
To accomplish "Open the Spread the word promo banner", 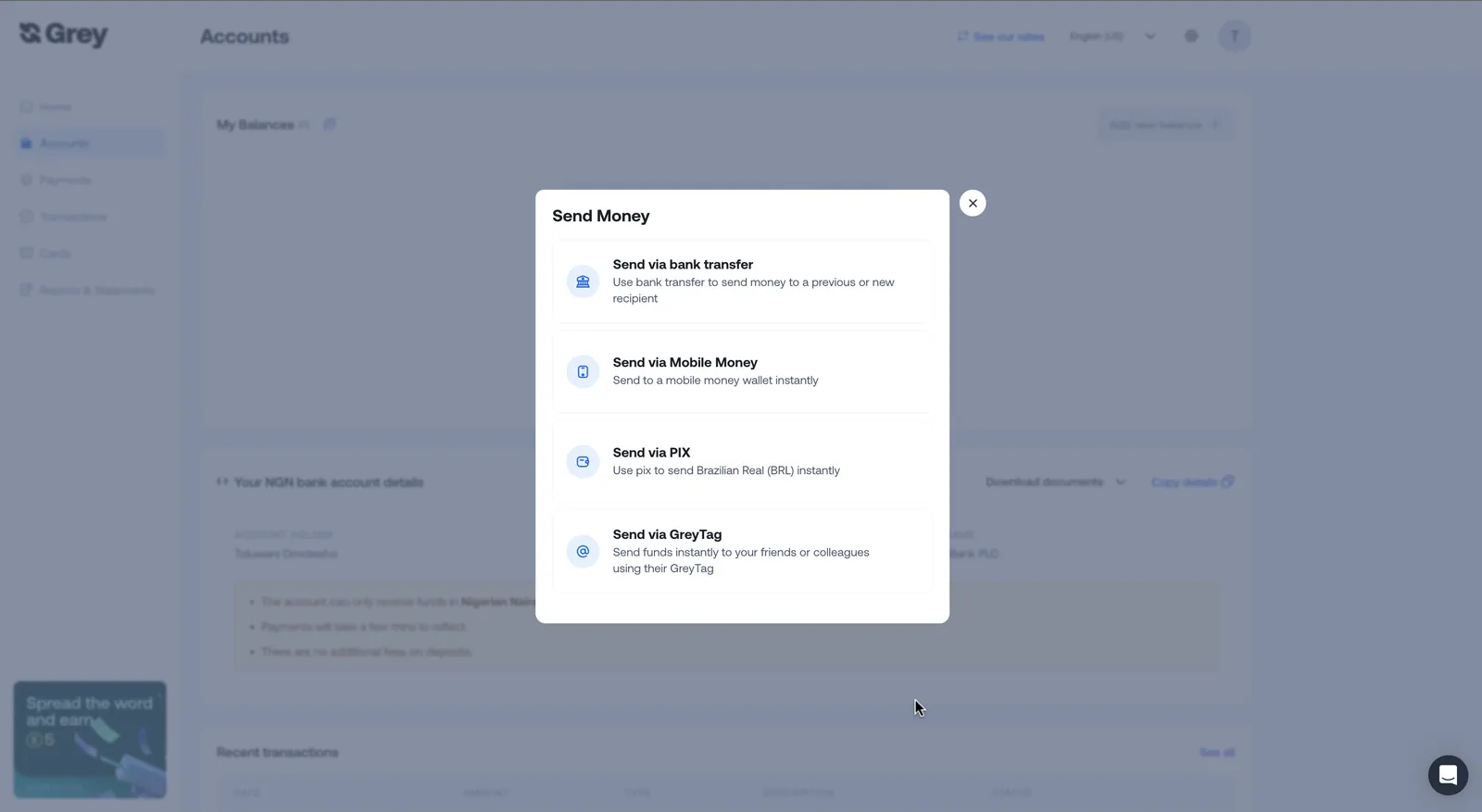I will [90, 740].
